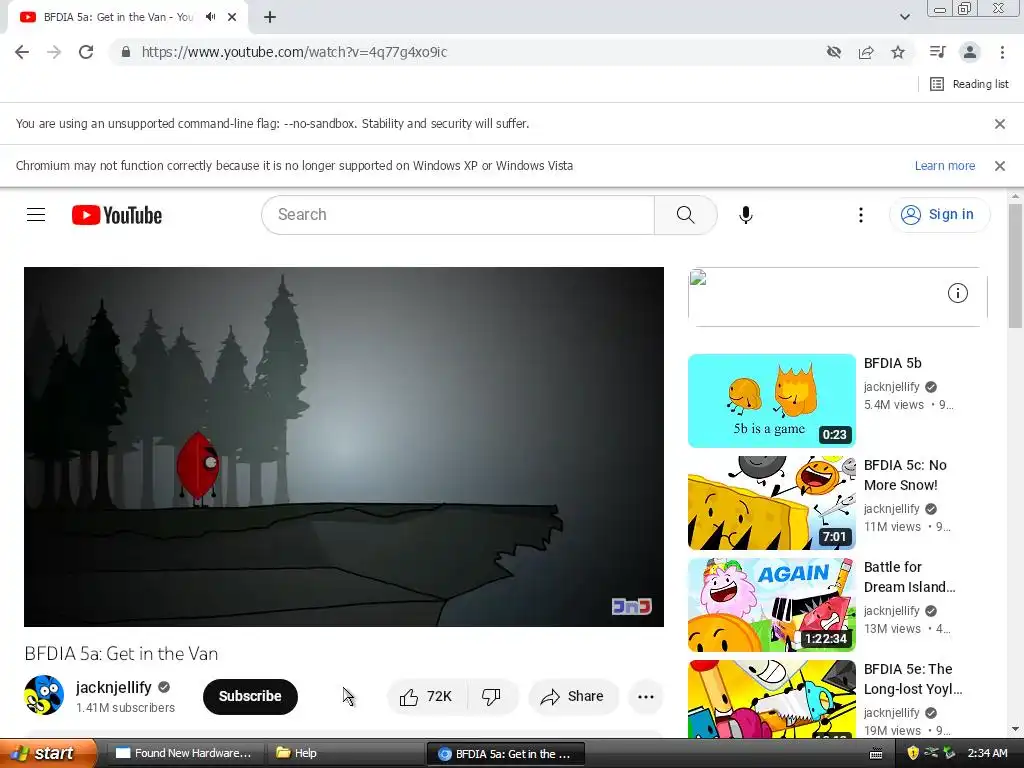The height and width of the screenshot is (768, 1024).
Task: Mute the tab via the speaker icon
Action: point(210,17)
